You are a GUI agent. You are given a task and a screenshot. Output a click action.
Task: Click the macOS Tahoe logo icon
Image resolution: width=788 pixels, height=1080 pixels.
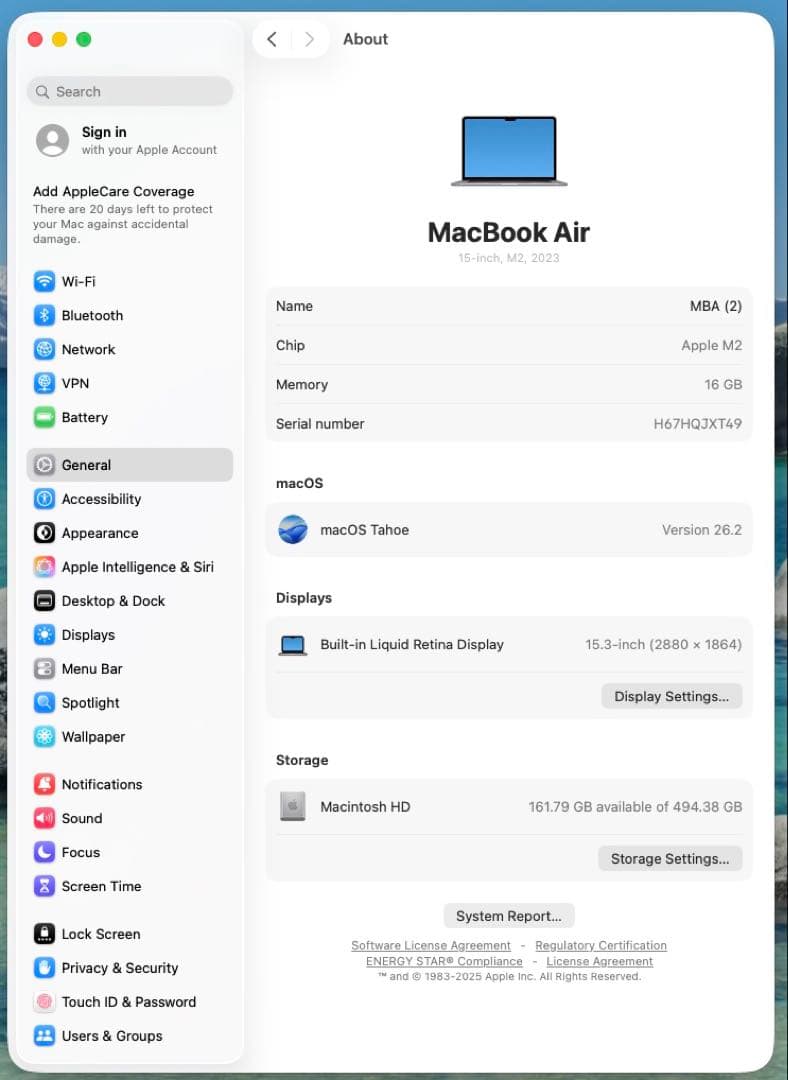point(293,530)
